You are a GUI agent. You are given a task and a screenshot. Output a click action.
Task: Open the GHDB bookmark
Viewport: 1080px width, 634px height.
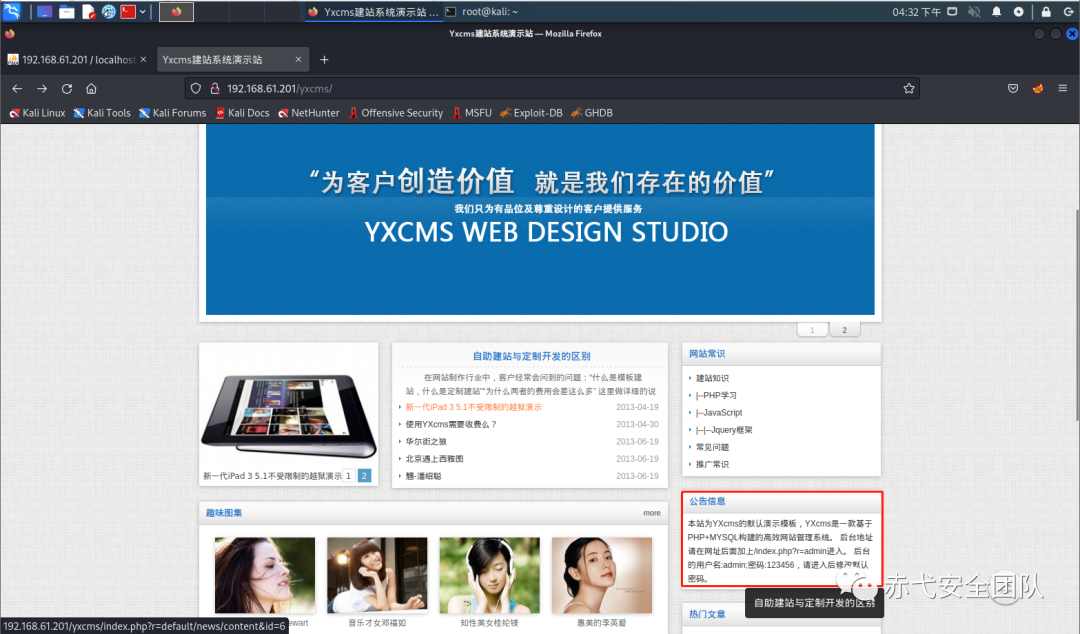pyautogui.click(x=592, y=113)
